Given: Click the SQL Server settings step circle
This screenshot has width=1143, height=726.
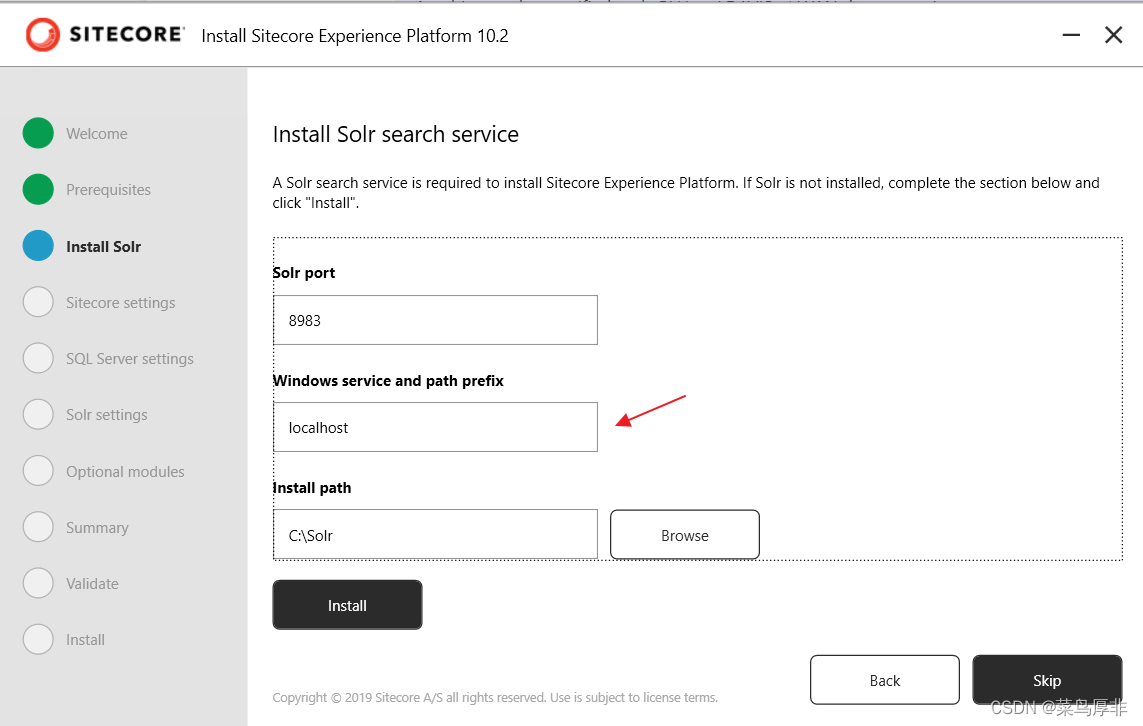Looking at the screenshot, I should (38, 358).
